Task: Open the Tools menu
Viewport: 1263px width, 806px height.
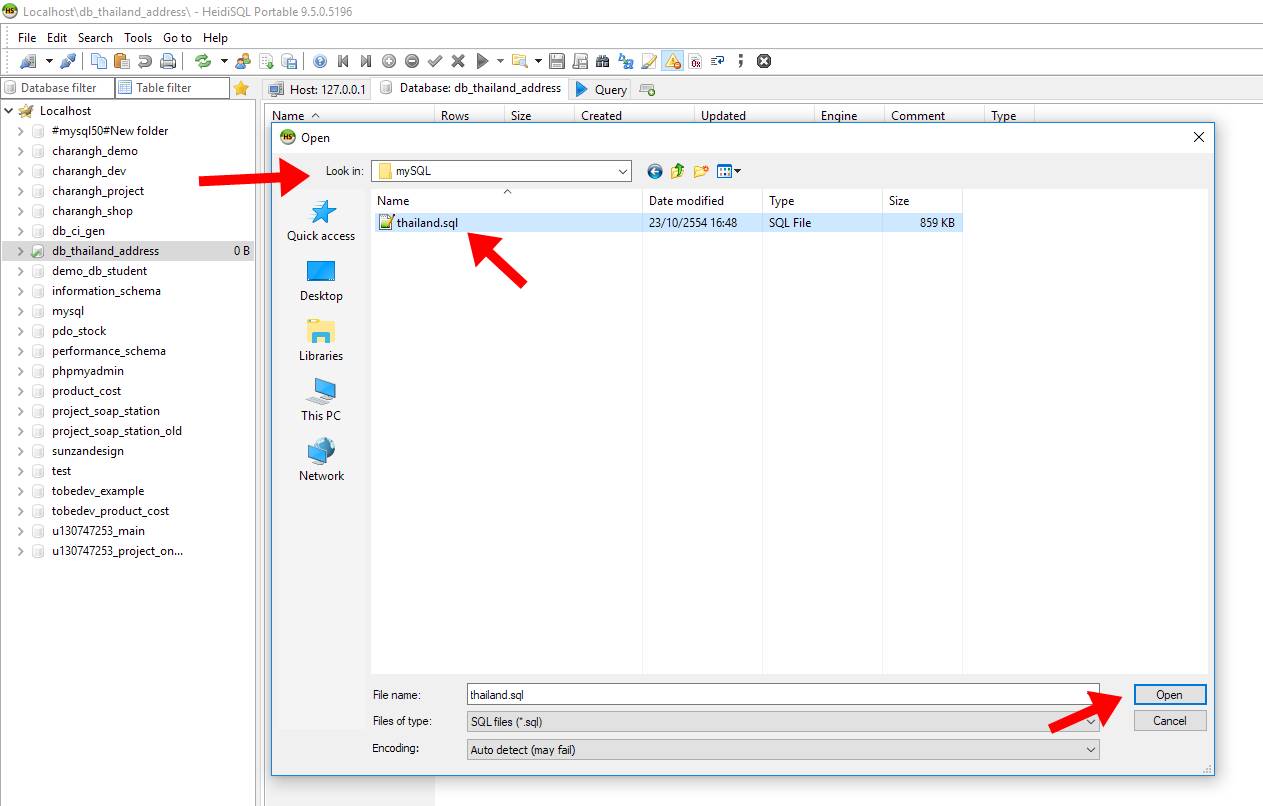Action: [x=137, y=37]
